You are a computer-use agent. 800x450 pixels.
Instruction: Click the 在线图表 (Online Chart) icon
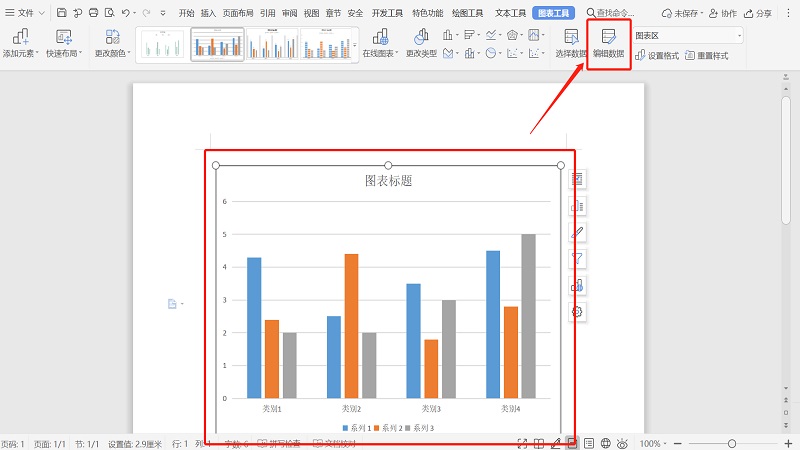(380, 38)
